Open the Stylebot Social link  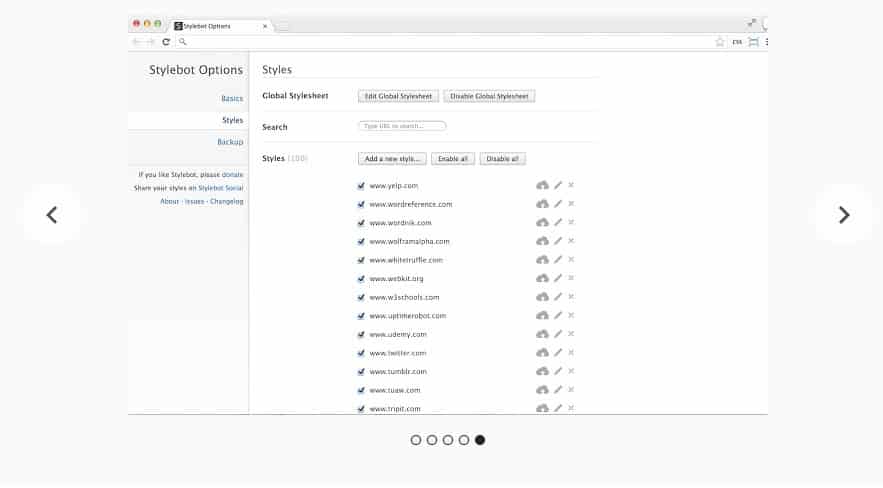(x=221, y=188)
